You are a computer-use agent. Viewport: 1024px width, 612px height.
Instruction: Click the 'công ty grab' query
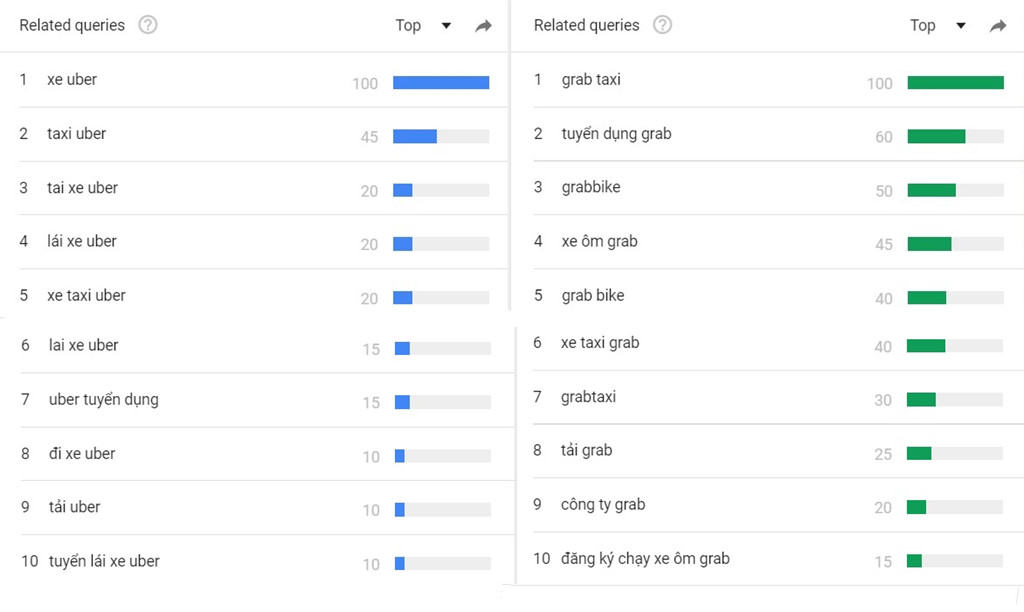(x=603, y=505)
